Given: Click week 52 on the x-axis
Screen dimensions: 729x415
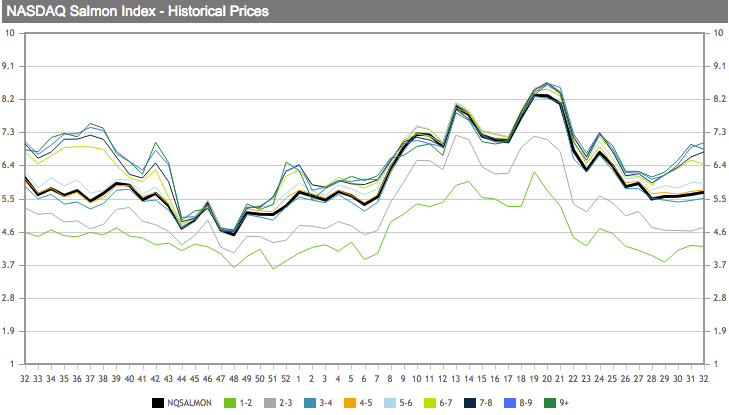Looking at the screenshot, I should [x=285, y=379].
